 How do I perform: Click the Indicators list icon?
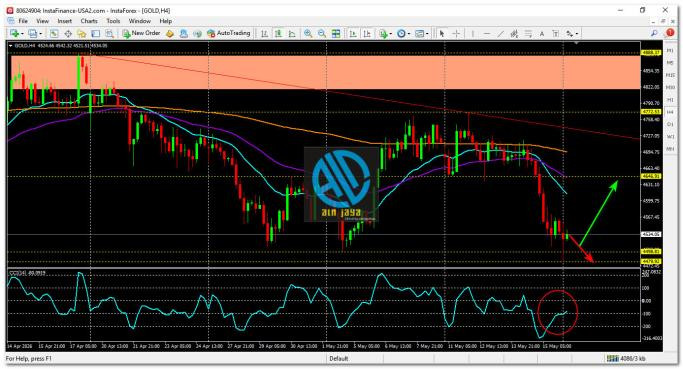click(x=383, y=34)
